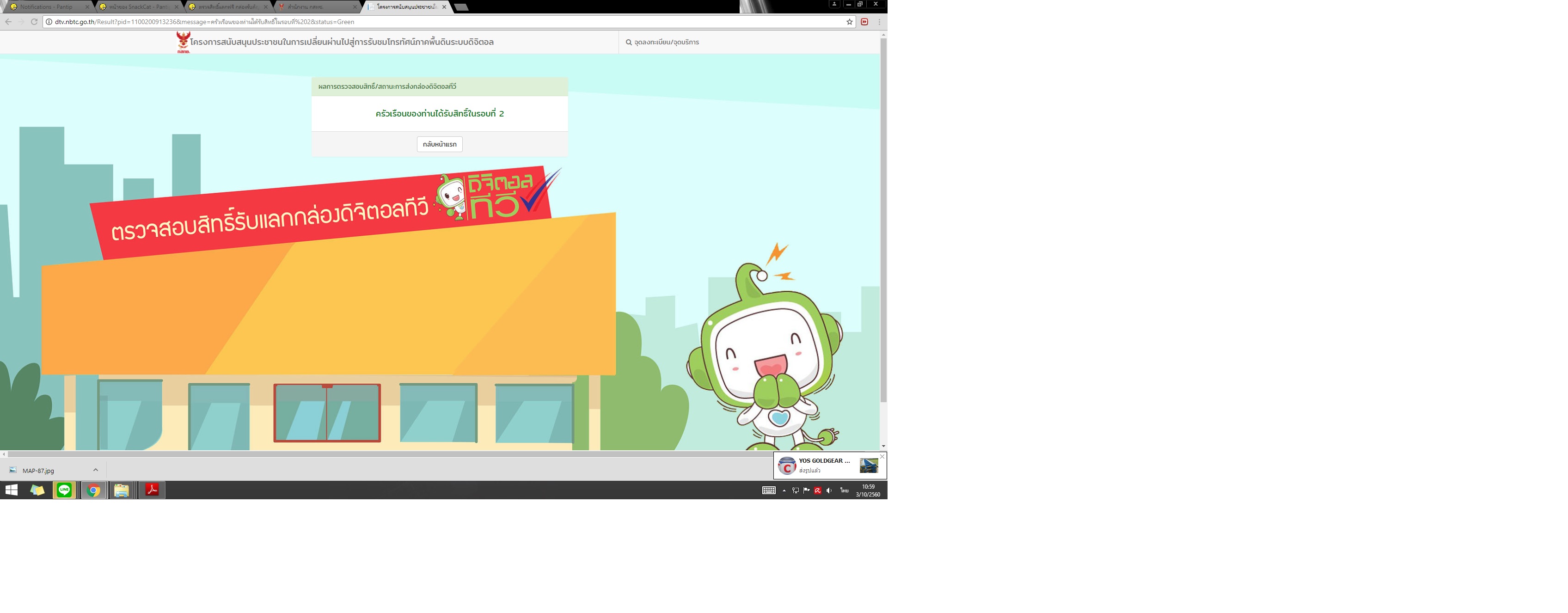Click the URL address bar field

coord(426,22)
